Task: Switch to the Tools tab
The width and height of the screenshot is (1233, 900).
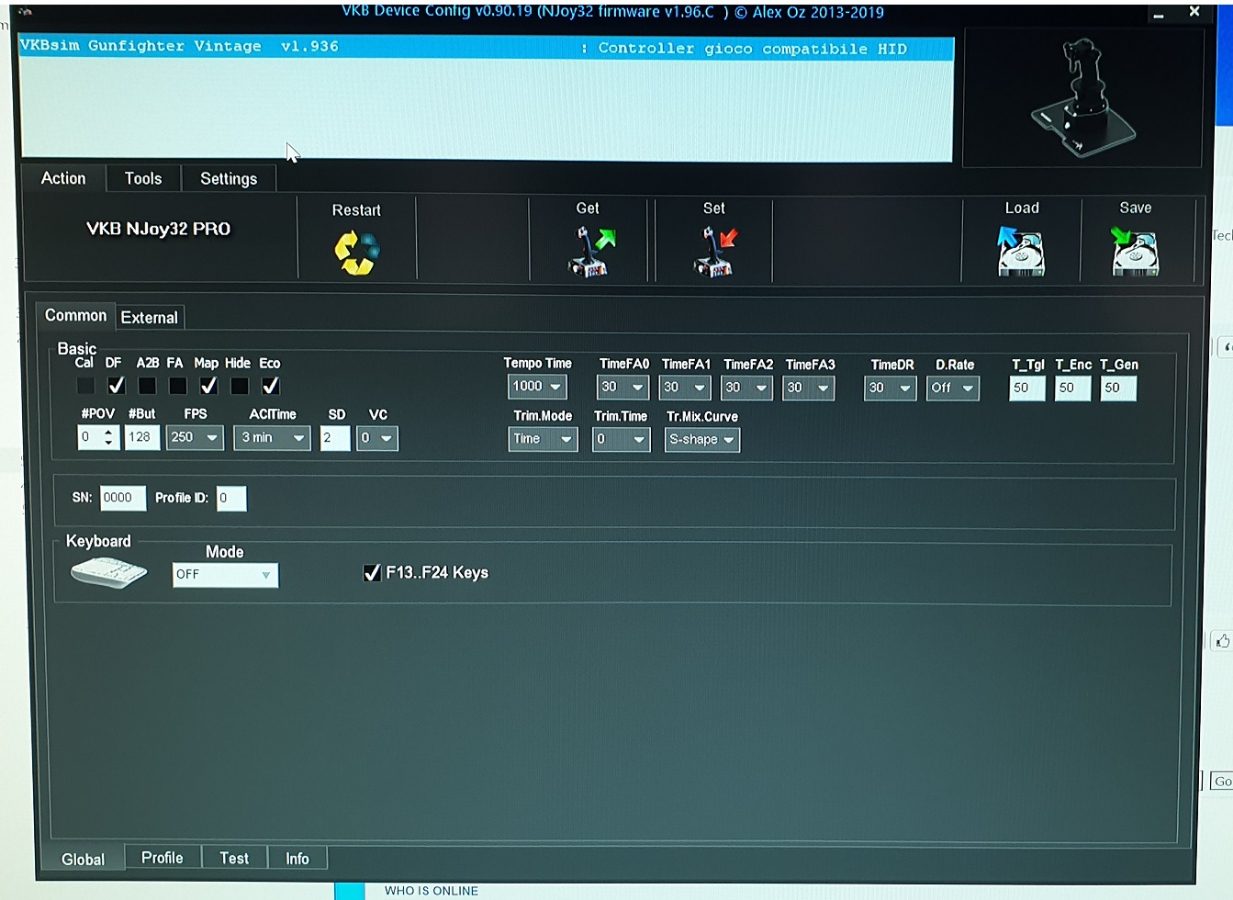Action: pyautogui.click(x=143, y=178)
